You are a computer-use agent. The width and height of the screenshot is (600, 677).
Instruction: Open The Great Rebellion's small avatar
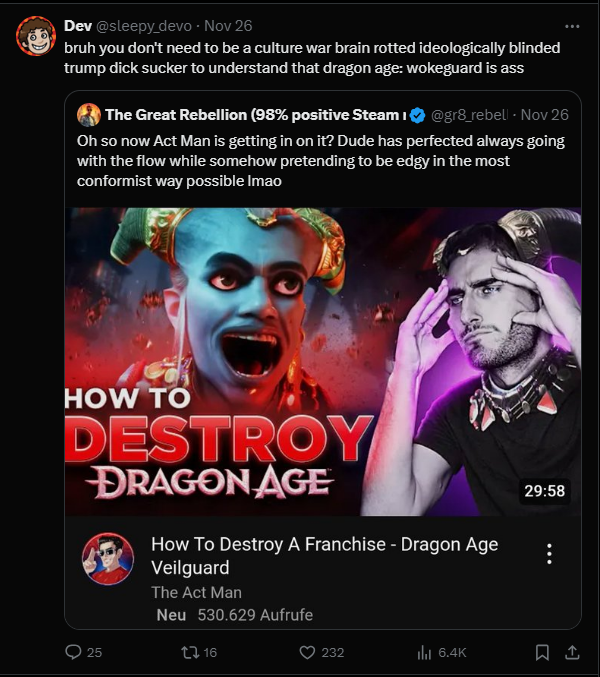tap(89, 115)
